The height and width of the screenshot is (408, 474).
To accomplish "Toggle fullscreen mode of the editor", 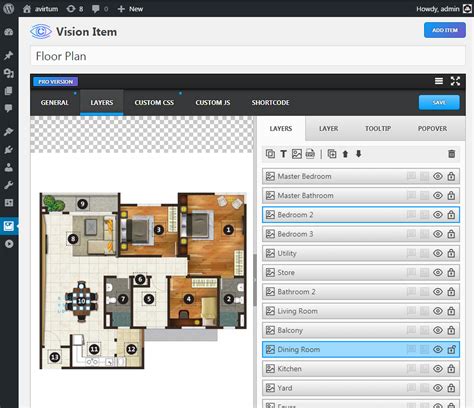I will (x=455, y=81).
